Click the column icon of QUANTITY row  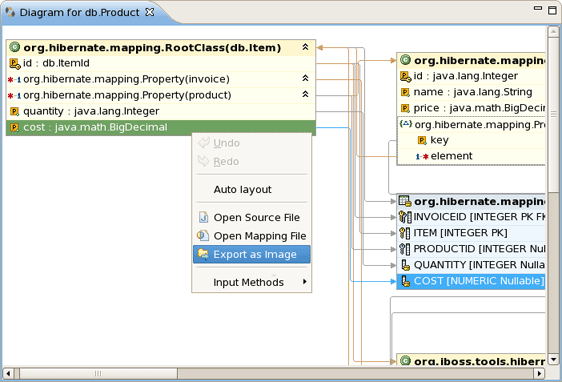coord(405,265)
